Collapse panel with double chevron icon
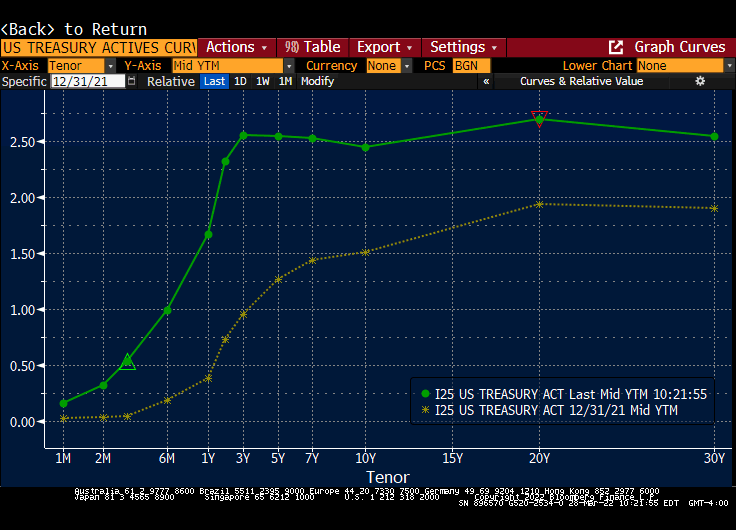 tap(486, 81)
